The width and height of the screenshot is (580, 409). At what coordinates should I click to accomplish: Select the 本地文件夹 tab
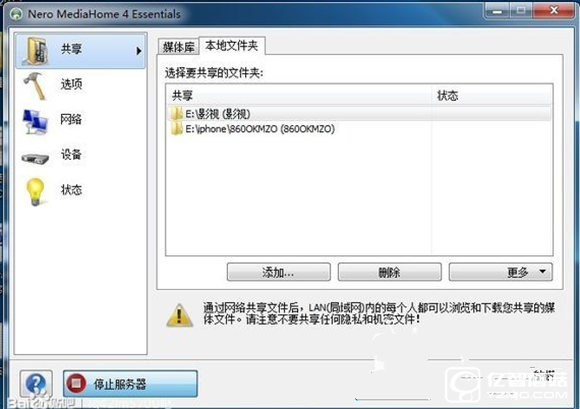coord(232,45)
